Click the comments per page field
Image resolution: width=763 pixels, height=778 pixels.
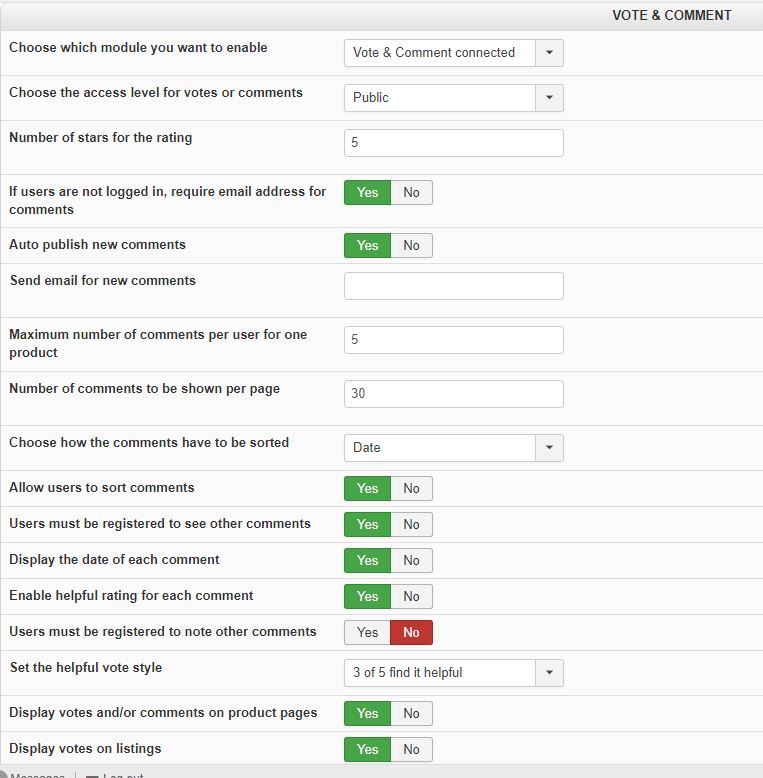click(x=453, y=394)
